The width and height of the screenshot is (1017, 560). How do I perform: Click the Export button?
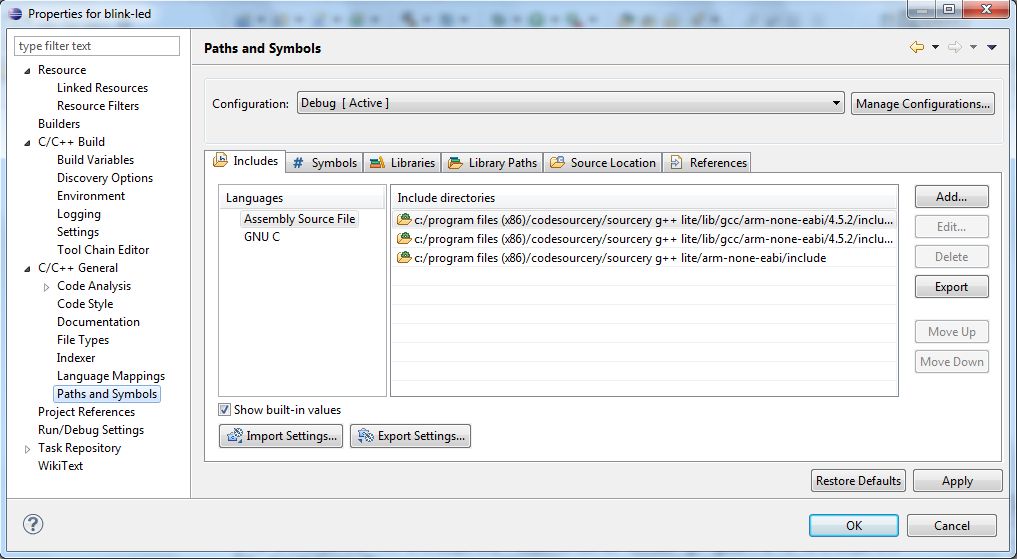point(951,287)
